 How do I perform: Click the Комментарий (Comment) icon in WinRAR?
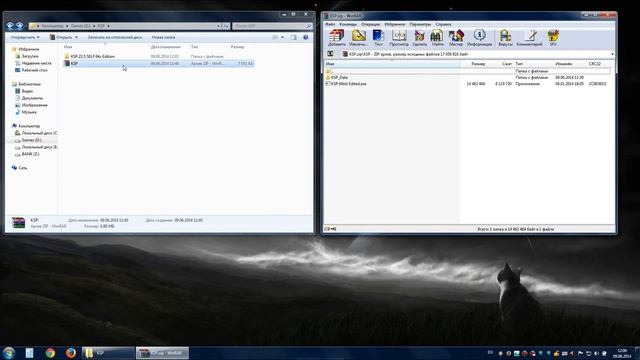(x=529, y=38)
